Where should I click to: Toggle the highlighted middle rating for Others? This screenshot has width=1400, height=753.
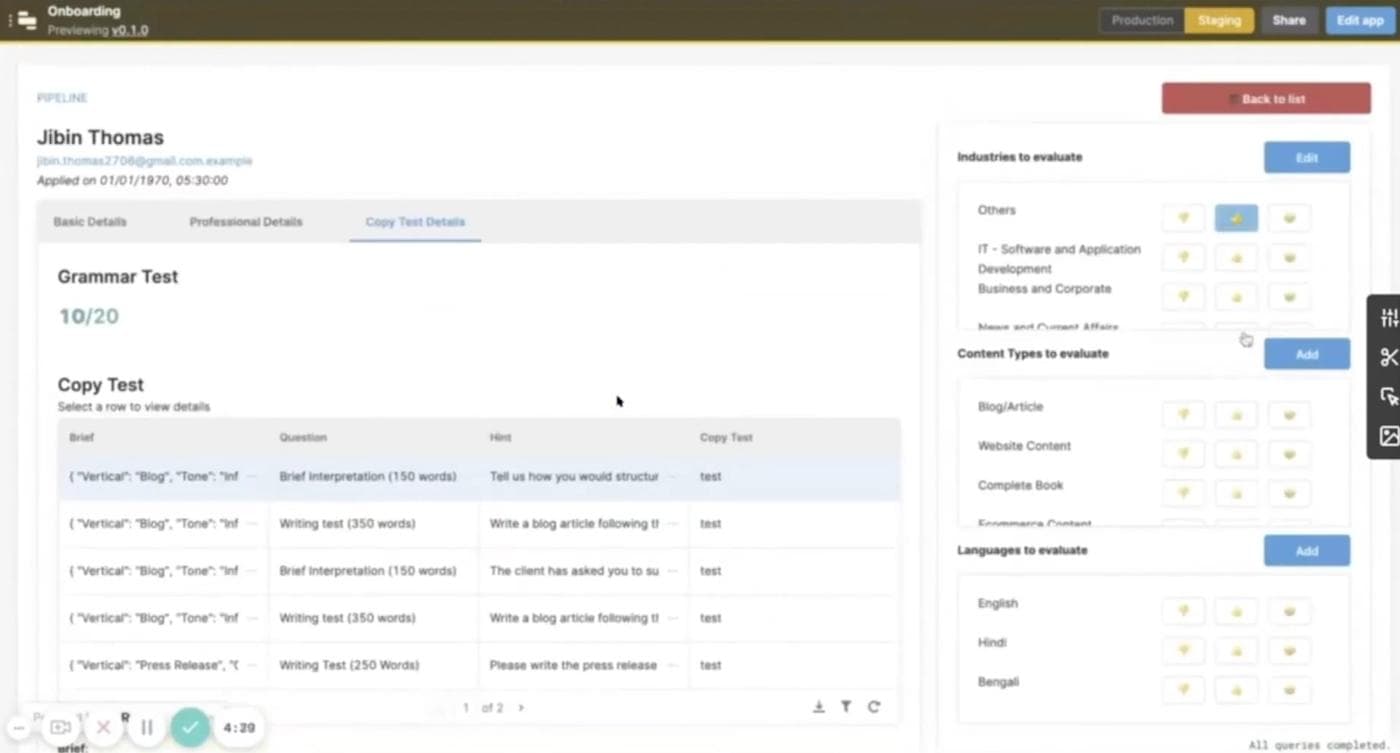point(1236,217)
